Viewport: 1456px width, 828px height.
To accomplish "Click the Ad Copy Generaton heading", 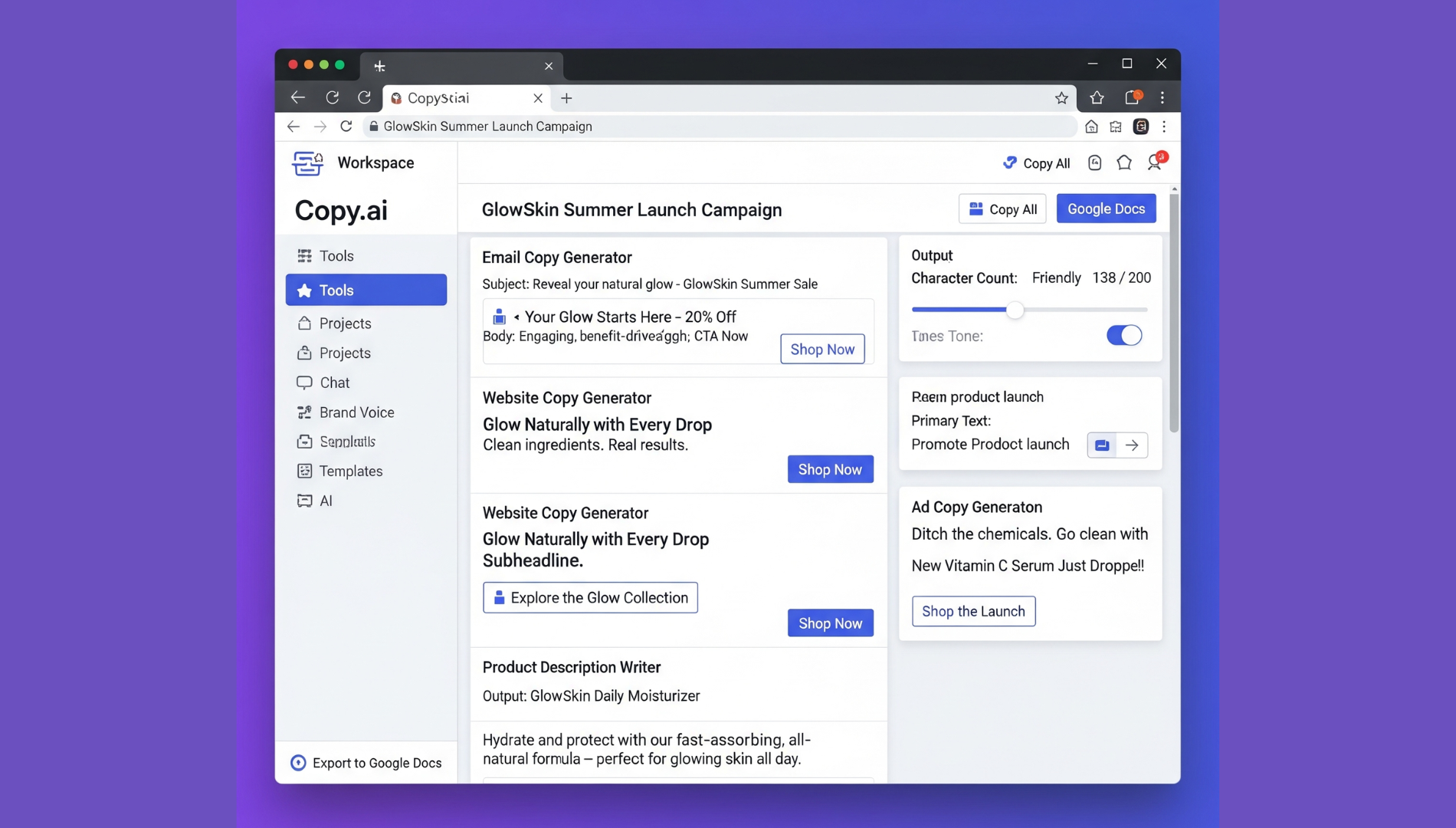I will pos(976,507).
